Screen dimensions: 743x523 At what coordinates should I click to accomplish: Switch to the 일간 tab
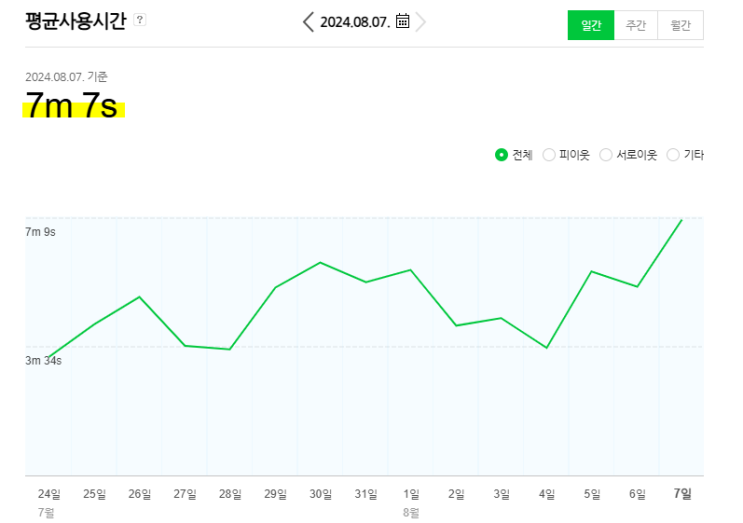click(591, 25)
